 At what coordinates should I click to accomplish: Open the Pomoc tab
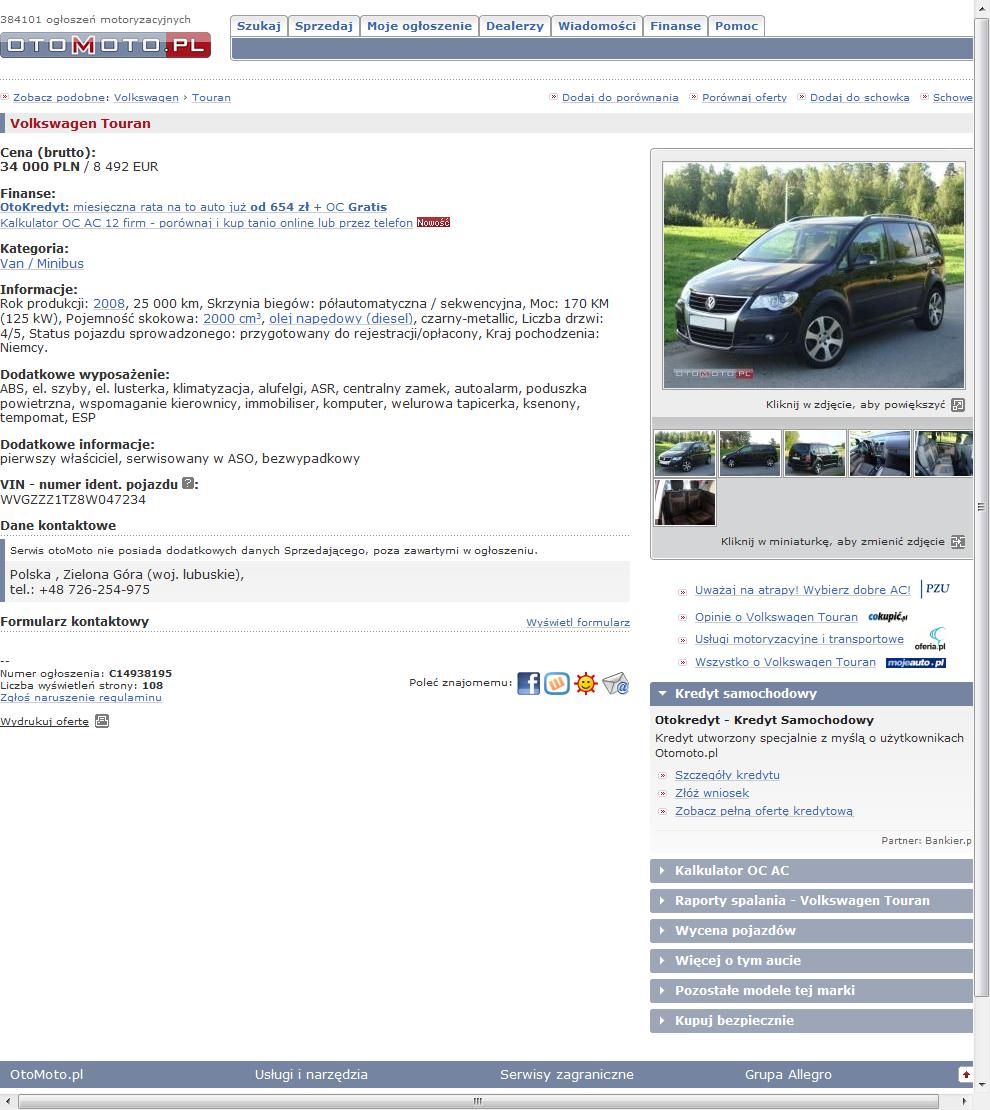pyautogui.click(x=736, y=26)
